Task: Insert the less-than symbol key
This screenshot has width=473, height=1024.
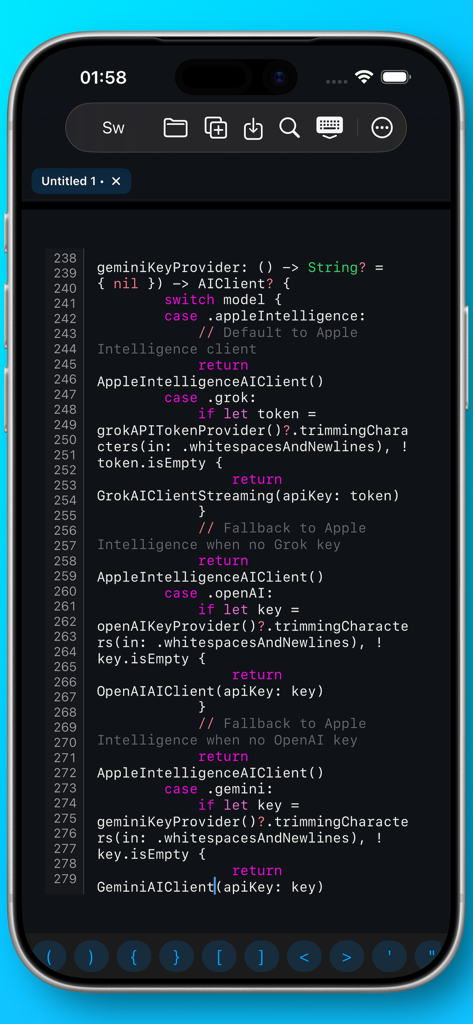Action: point(304,957)
